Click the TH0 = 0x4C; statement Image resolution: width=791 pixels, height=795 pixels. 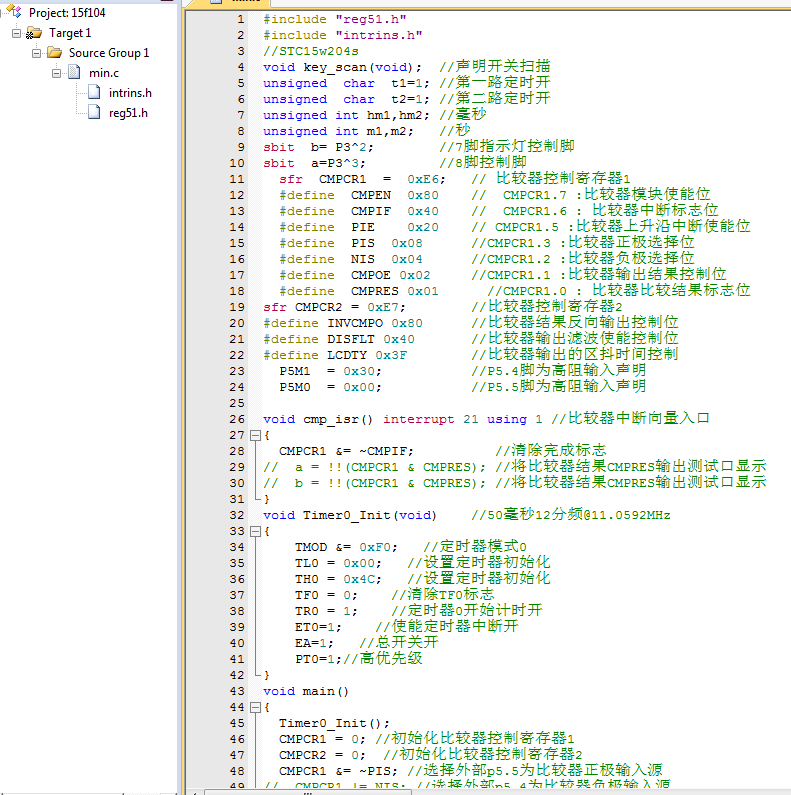click(338, 579)
